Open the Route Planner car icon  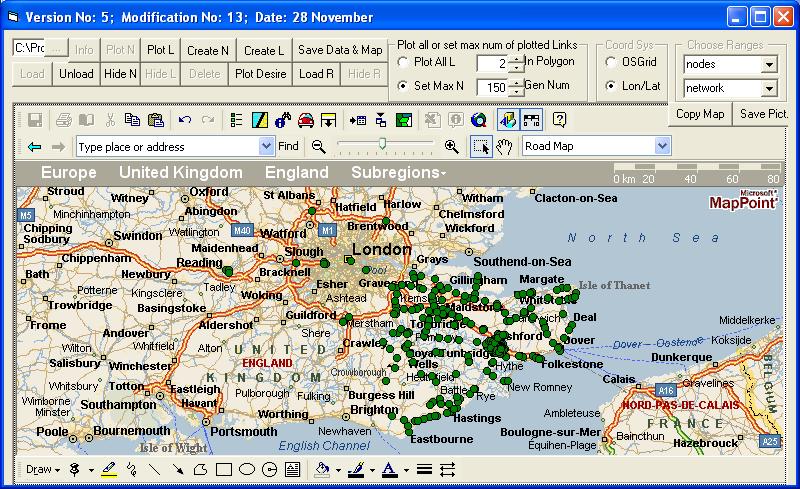306,120
